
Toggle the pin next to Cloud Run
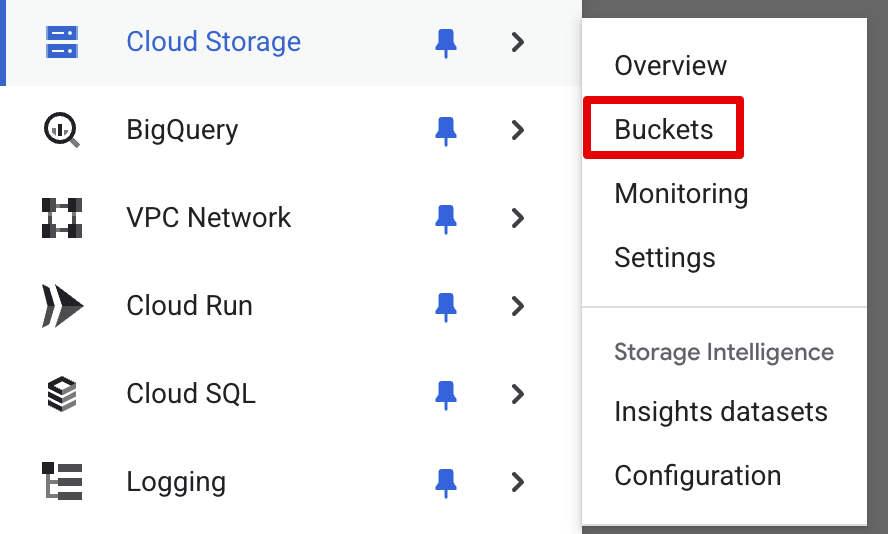coord(446,306)
